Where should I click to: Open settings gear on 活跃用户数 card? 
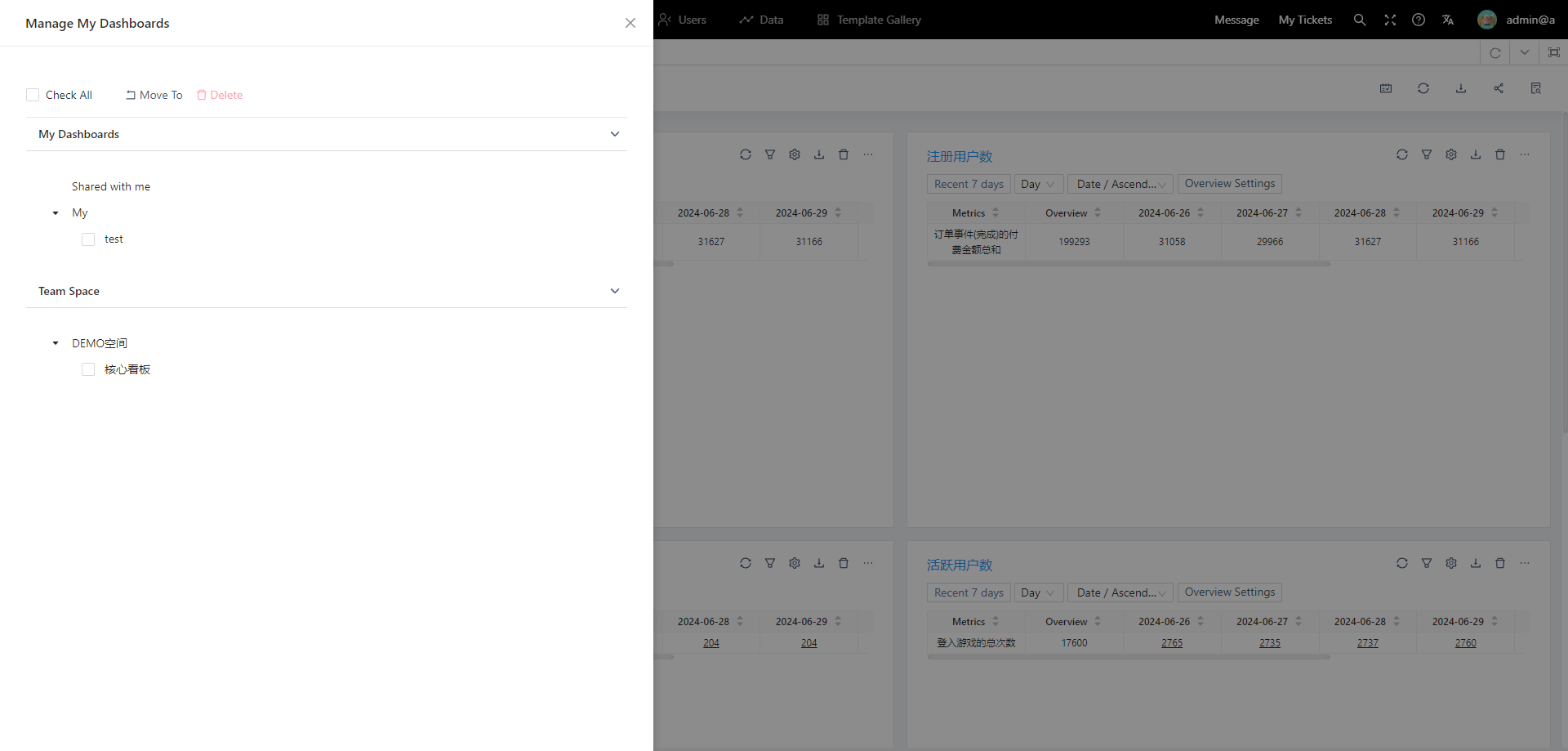click(x=1451, y=563)
